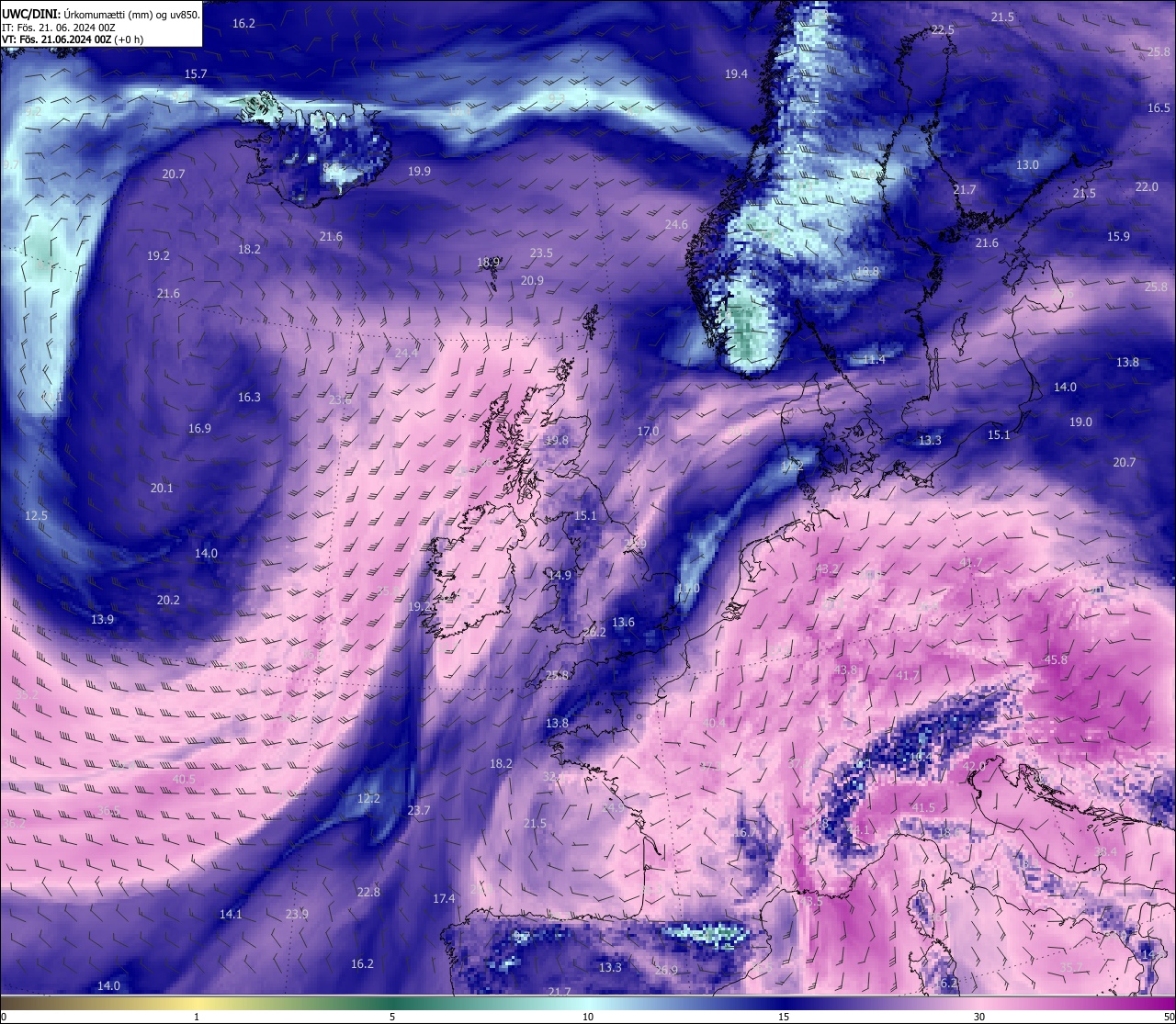
Task: Click the 45.8 value label
Action: click(x=1056, y=659)
